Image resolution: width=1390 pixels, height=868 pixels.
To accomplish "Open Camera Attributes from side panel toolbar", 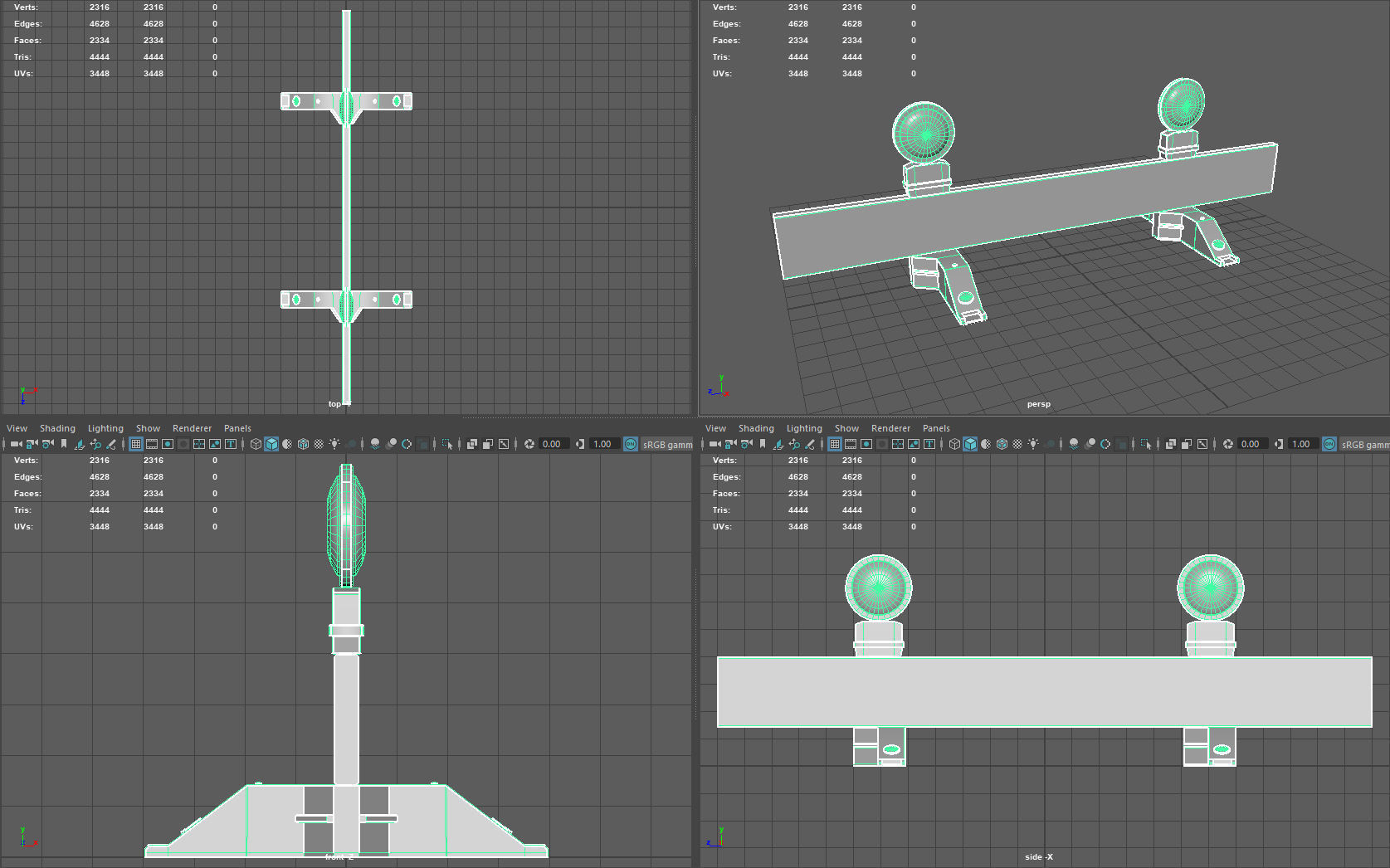I will click(x=746, y=444).
